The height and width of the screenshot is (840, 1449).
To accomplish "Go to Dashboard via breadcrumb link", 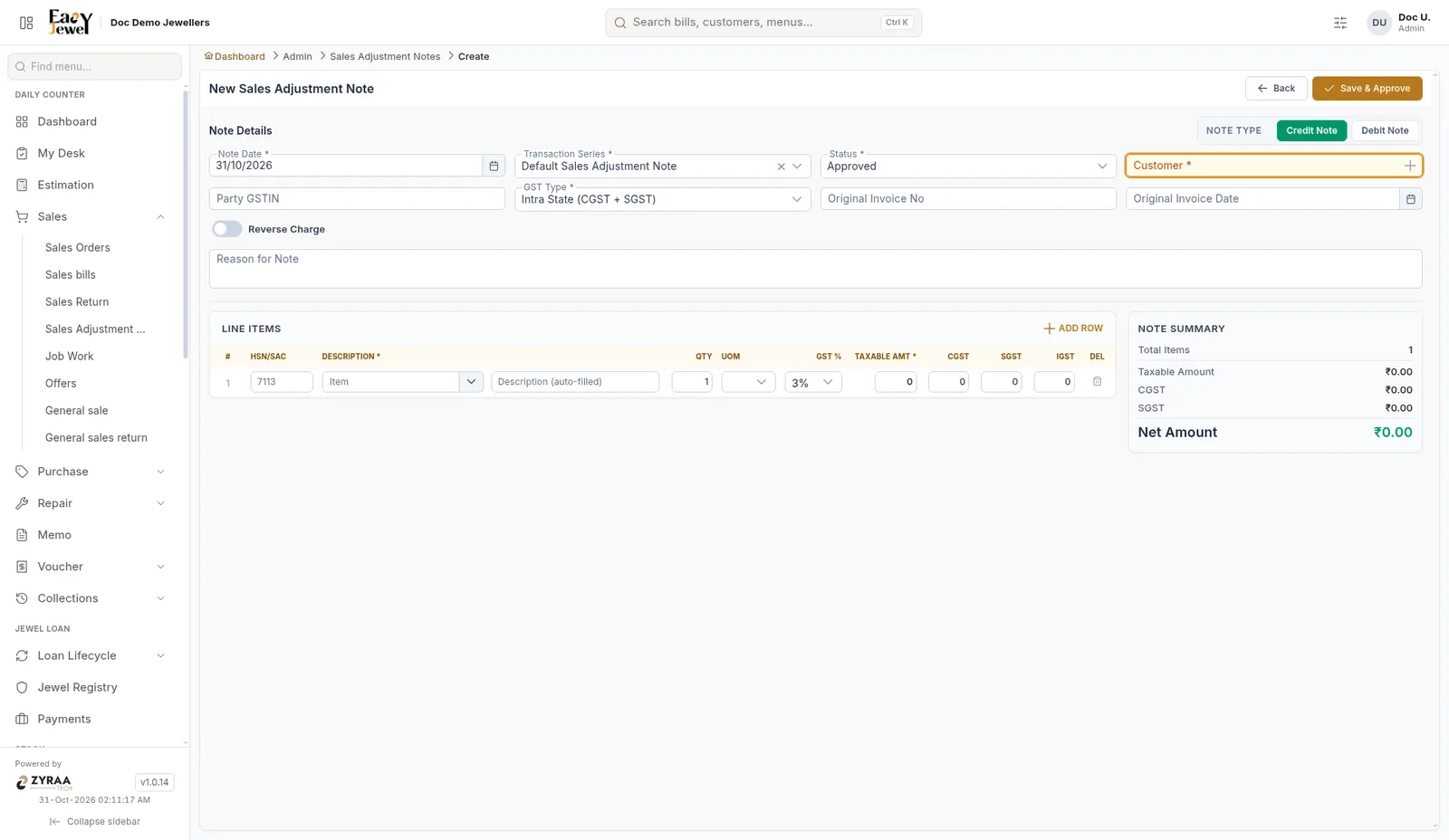I will click(x=235, y=56).
